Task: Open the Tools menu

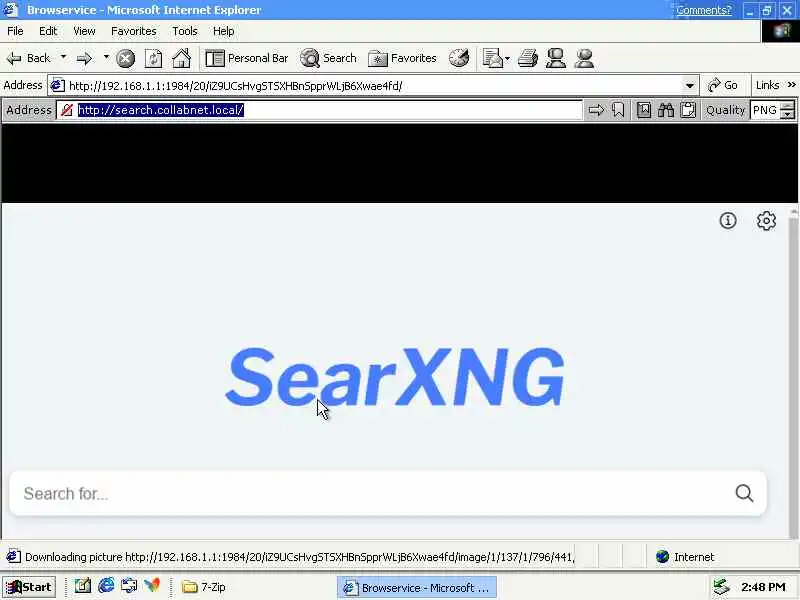Action: [185, 31]
